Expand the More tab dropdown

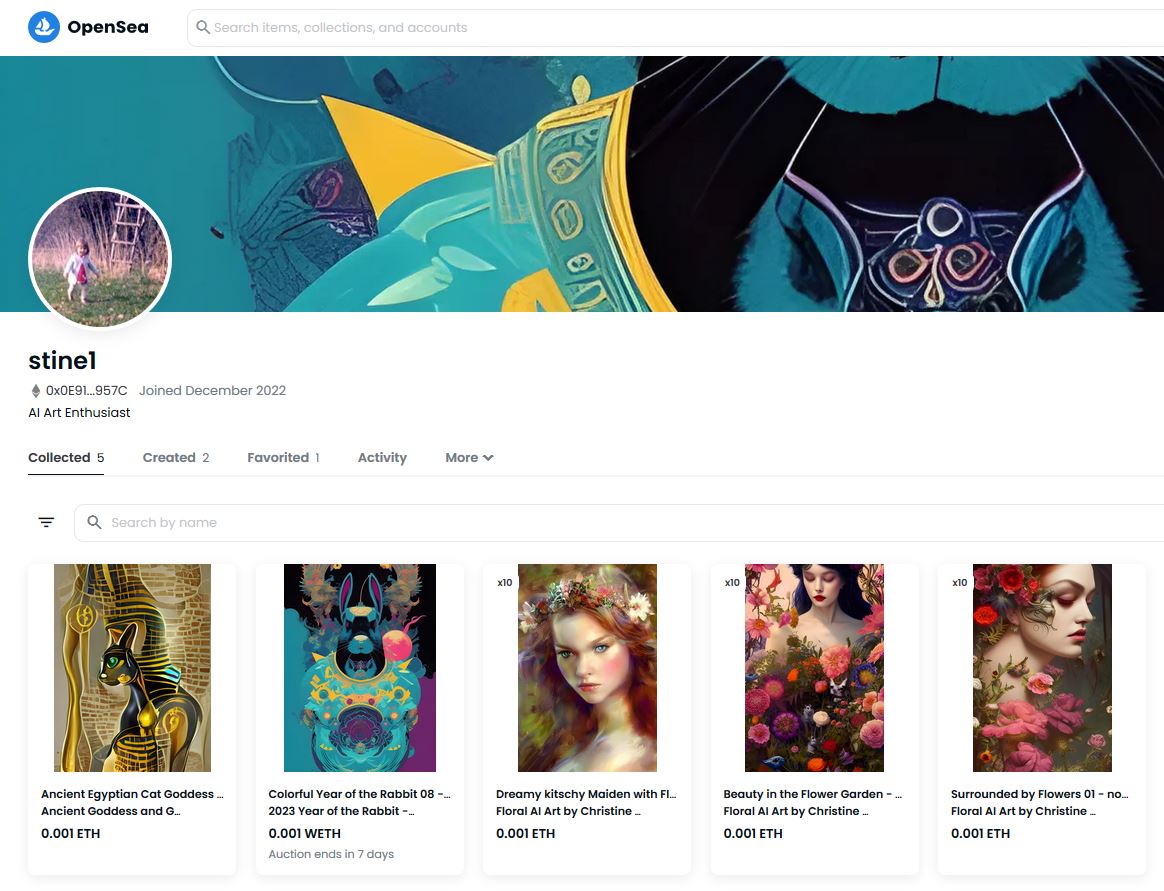tap(468, 457)
